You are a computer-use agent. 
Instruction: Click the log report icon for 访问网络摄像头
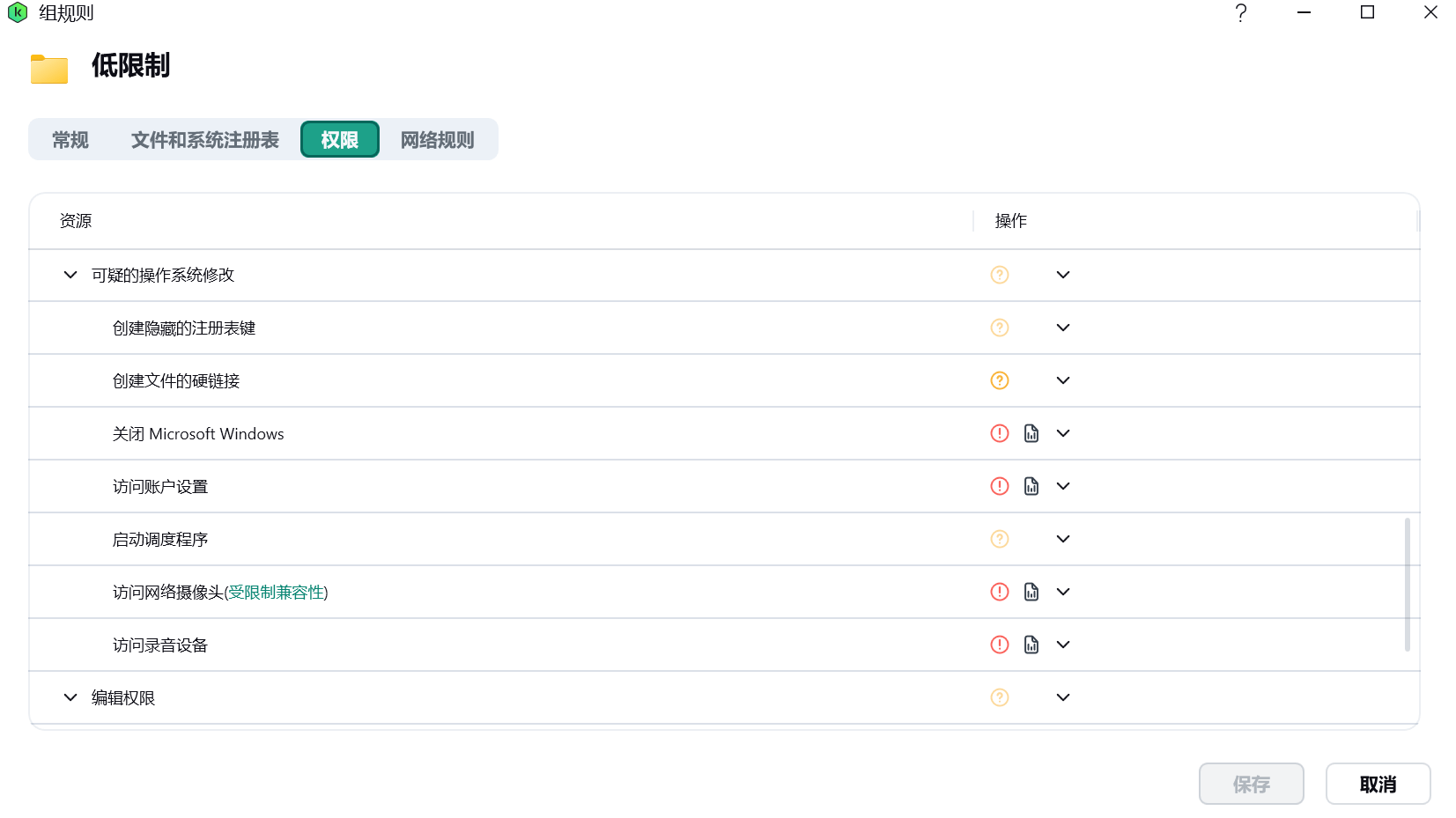(x=1031, y=592)
